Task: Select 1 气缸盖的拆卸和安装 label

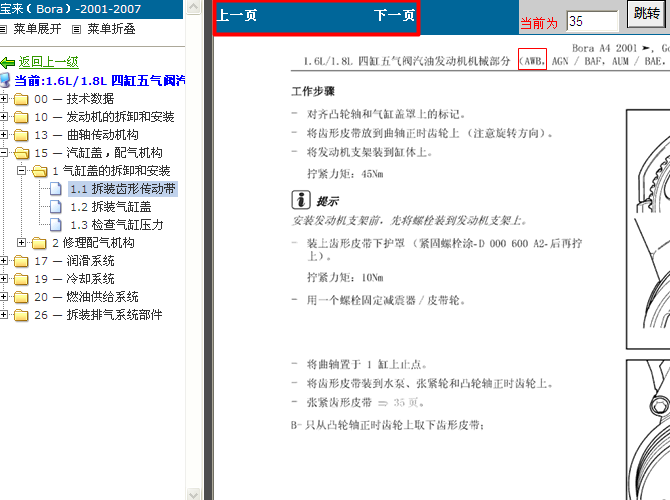Action: tap(111, 171)
